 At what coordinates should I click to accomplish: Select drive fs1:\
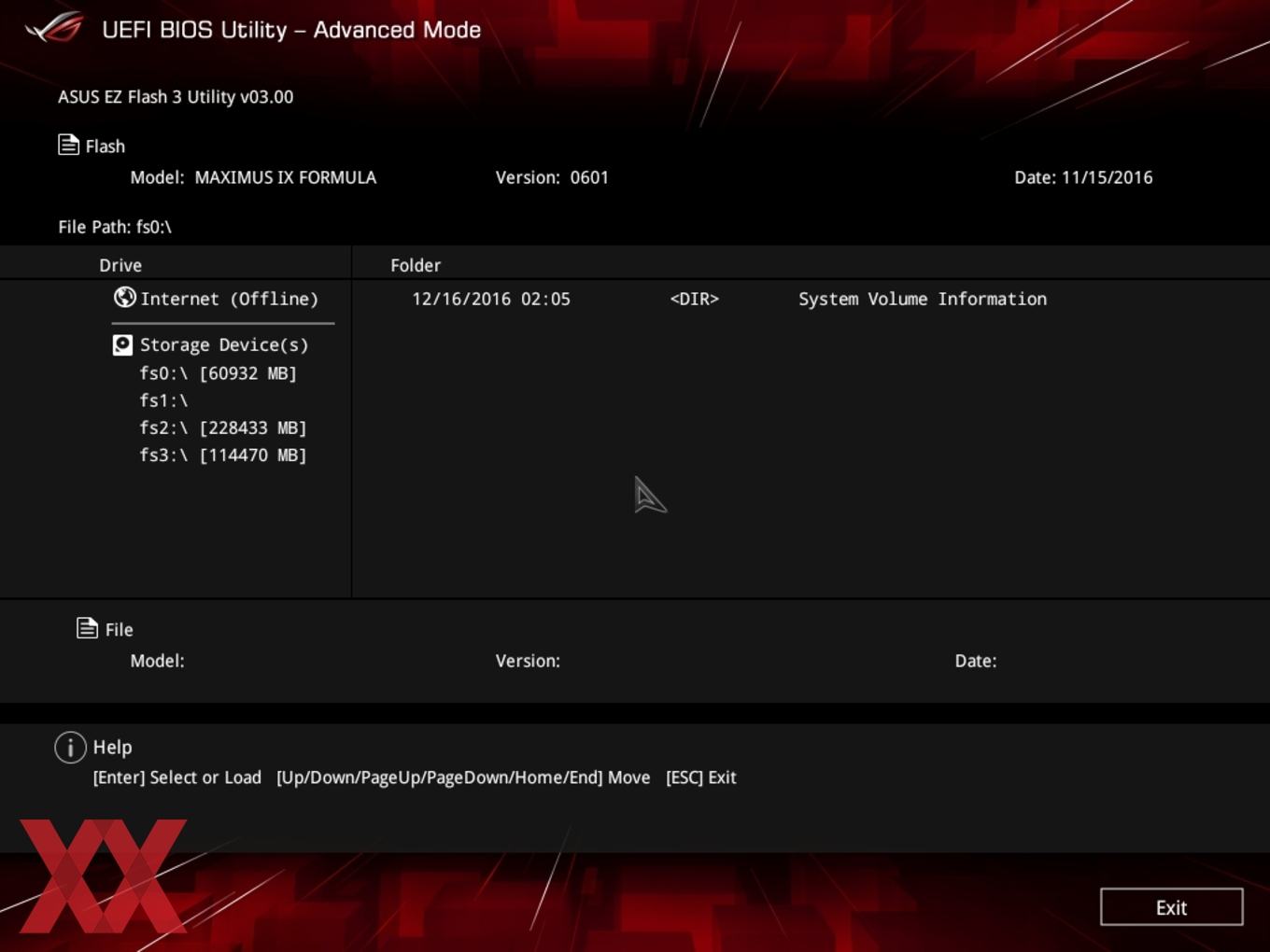point(164,400)
